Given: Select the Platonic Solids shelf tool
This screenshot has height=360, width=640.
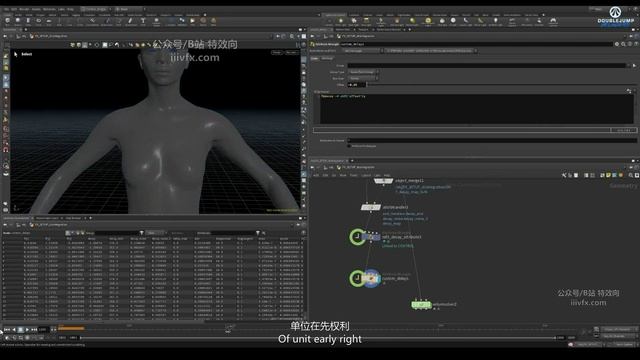Looking at the screenshot, I should click(x=156, y=21).
